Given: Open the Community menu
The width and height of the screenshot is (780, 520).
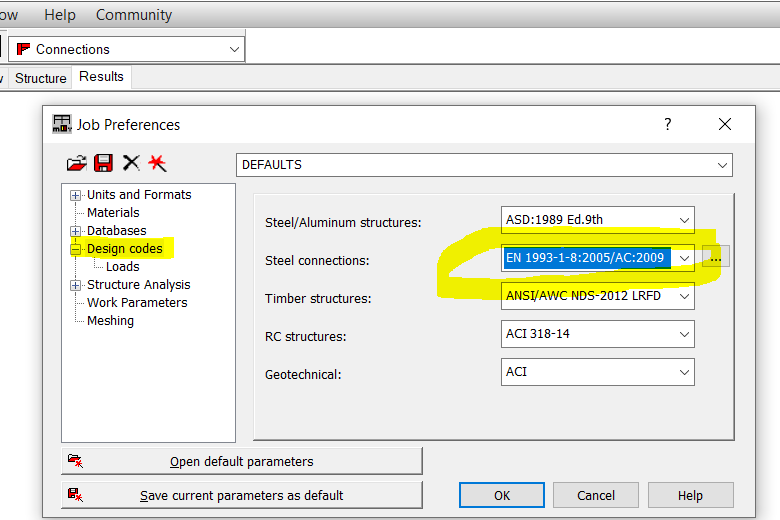Looking at the screenshot, I should 134,15.
